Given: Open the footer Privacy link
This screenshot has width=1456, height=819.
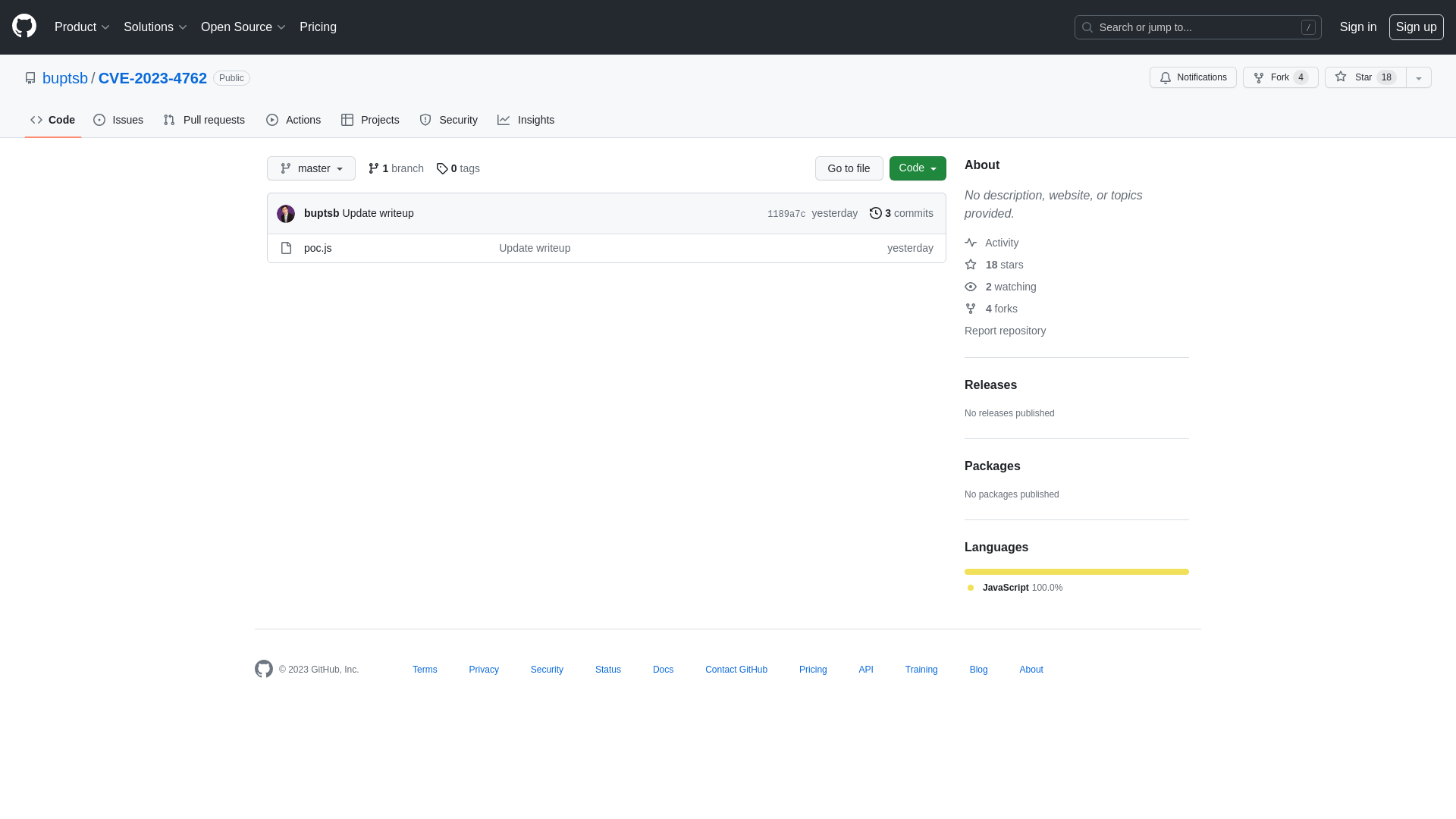Looking at the screenshot, I should point(484,670).
